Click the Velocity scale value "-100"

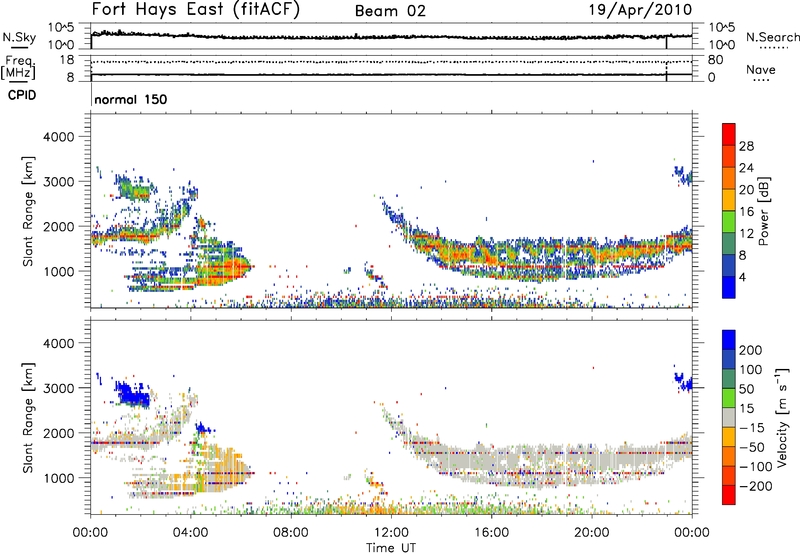pos(755,467)
